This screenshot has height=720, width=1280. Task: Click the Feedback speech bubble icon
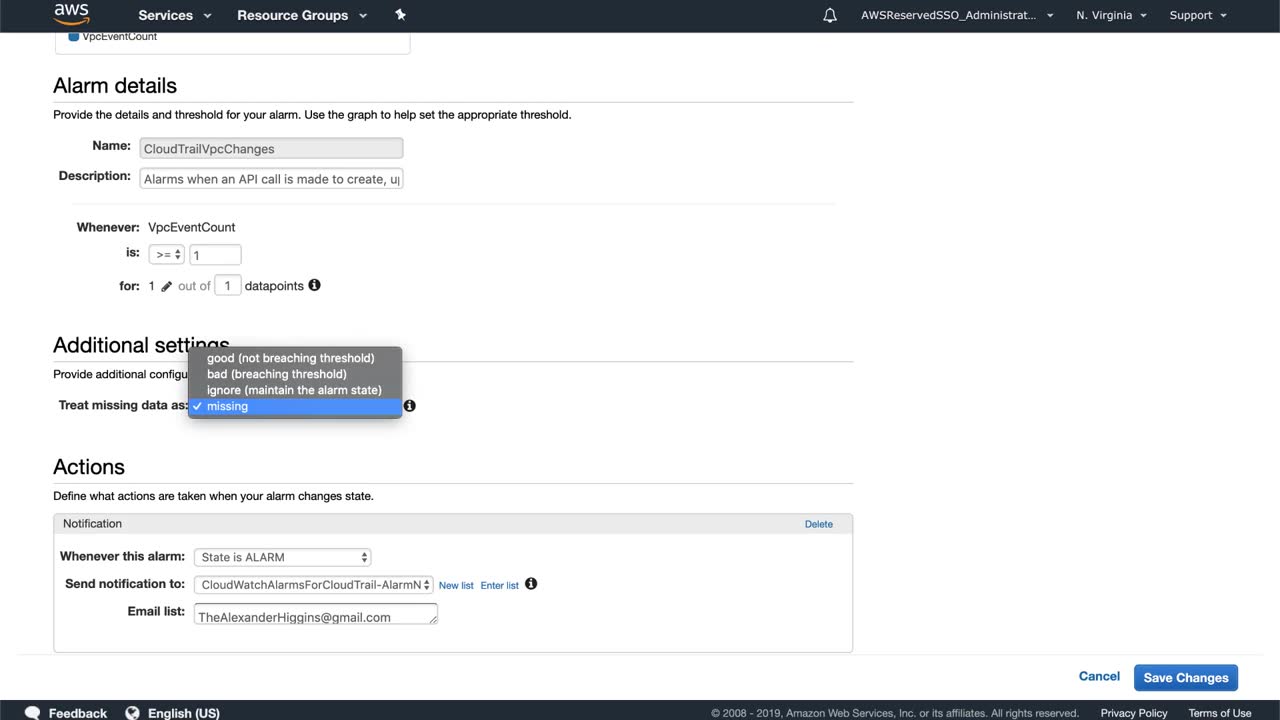(x=33, y=712)
